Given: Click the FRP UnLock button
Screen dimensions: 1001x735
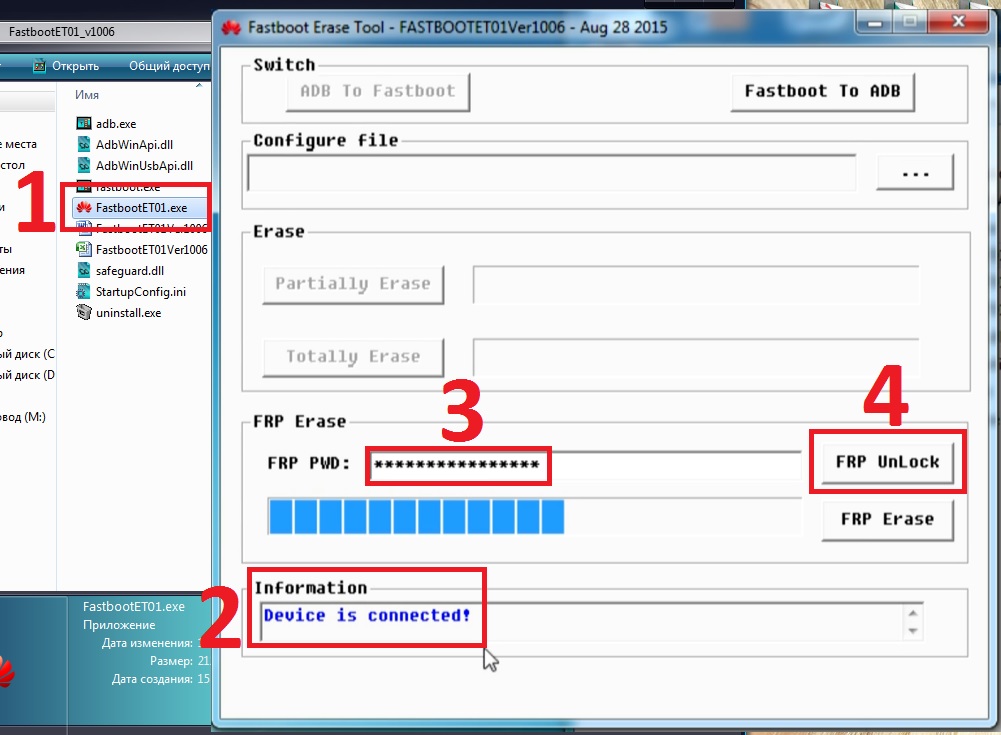Looking at the screenshot, I should [887, 462].
